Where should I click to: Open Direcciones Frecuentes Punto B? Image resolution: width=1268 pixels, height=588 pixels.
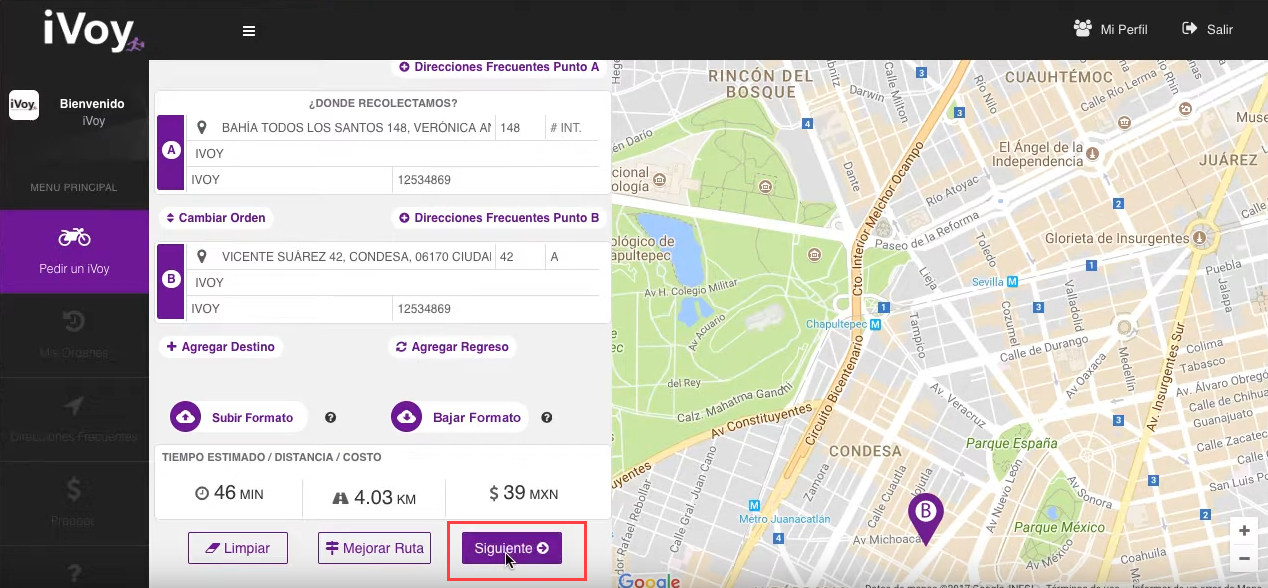499,218
